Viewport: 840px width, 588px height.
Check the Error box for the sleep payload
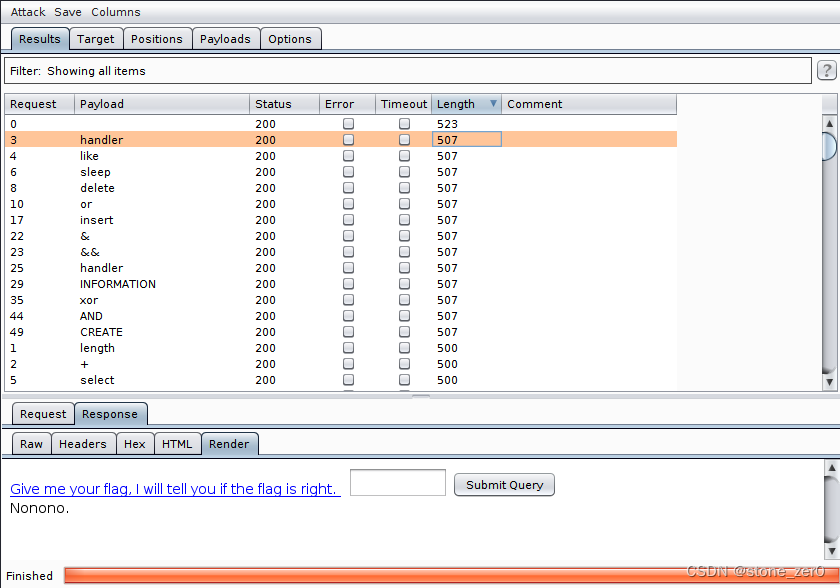pyautogui.click(x=348, y=171)
